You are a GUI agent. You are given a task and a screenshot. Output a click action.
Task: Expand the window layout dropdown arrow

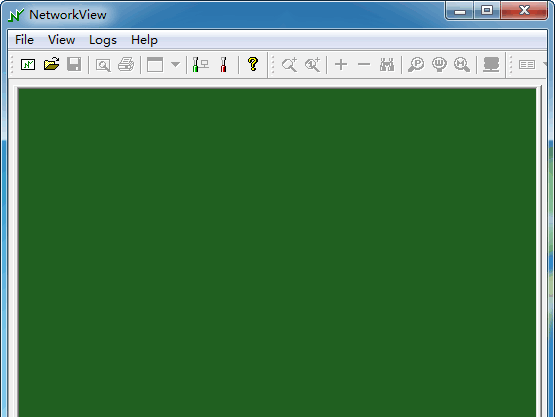click(x=175, y=65)
